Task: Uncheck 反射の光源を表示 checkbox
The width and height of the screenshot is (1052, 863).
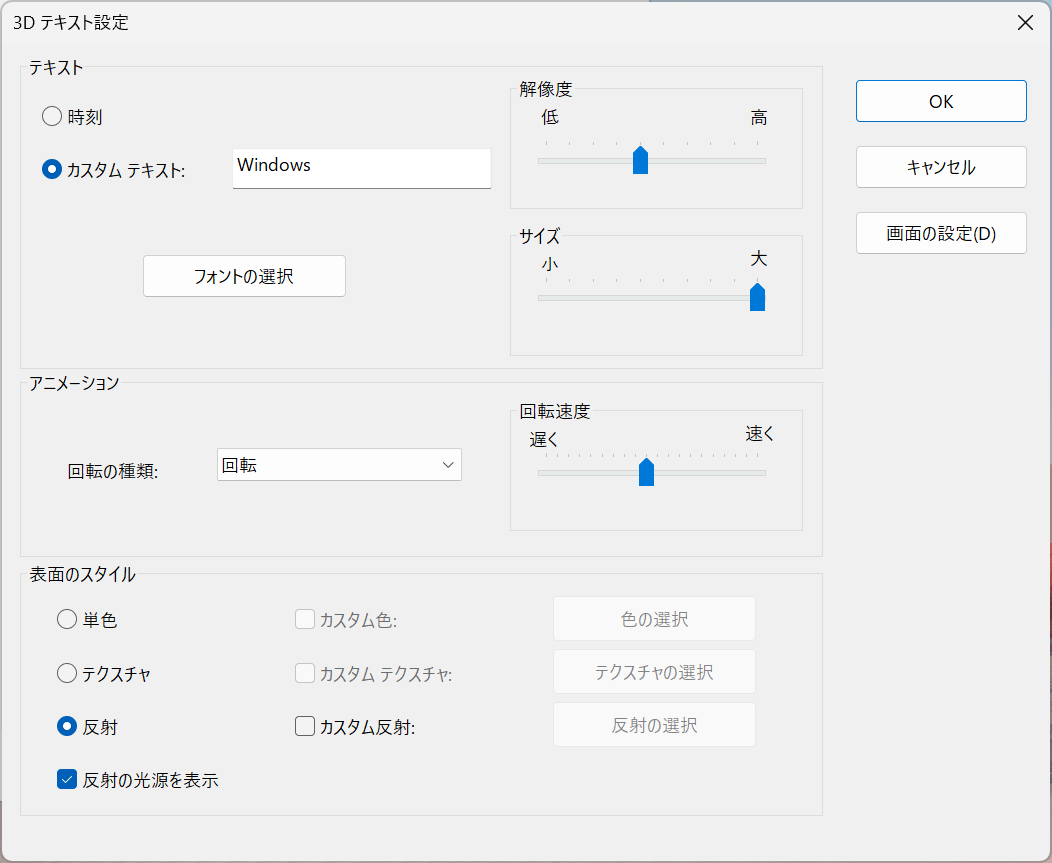Action: coord(67,780)
